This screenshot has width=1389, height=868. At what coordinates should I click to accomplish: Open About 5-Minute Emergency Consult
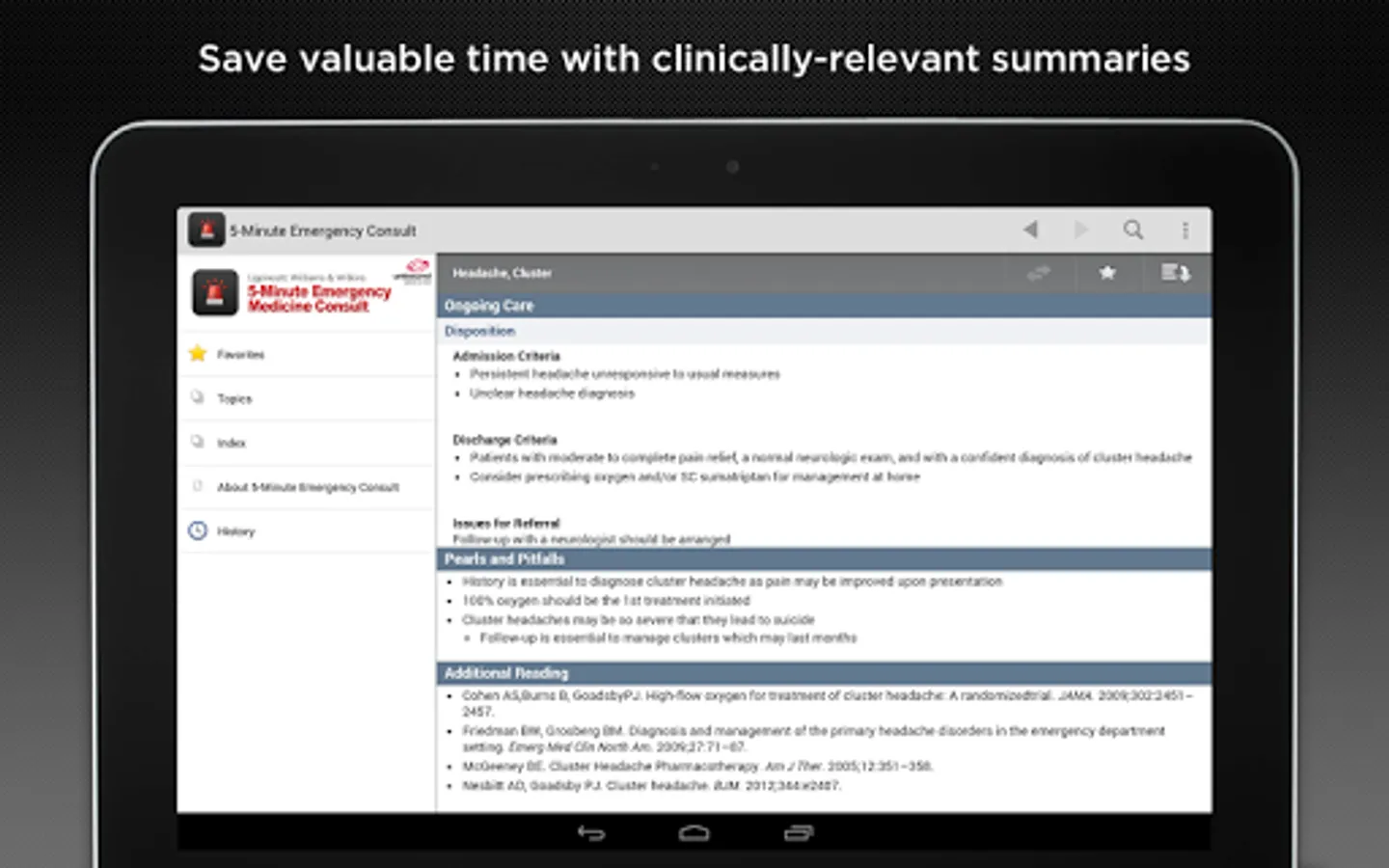tap(307, 487)
